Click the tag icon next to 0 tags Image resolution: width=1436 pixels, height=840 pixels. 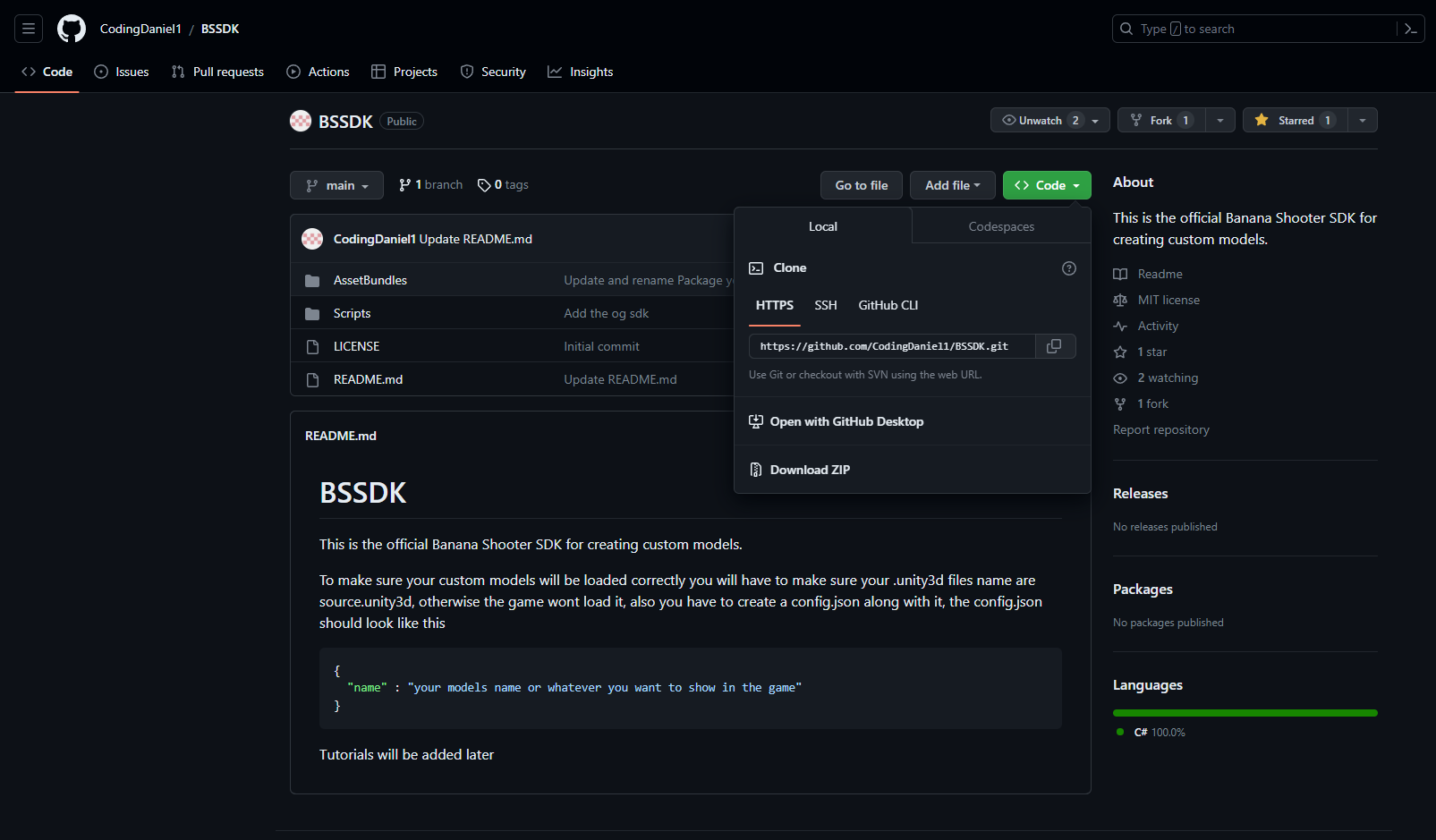[484, 185]
